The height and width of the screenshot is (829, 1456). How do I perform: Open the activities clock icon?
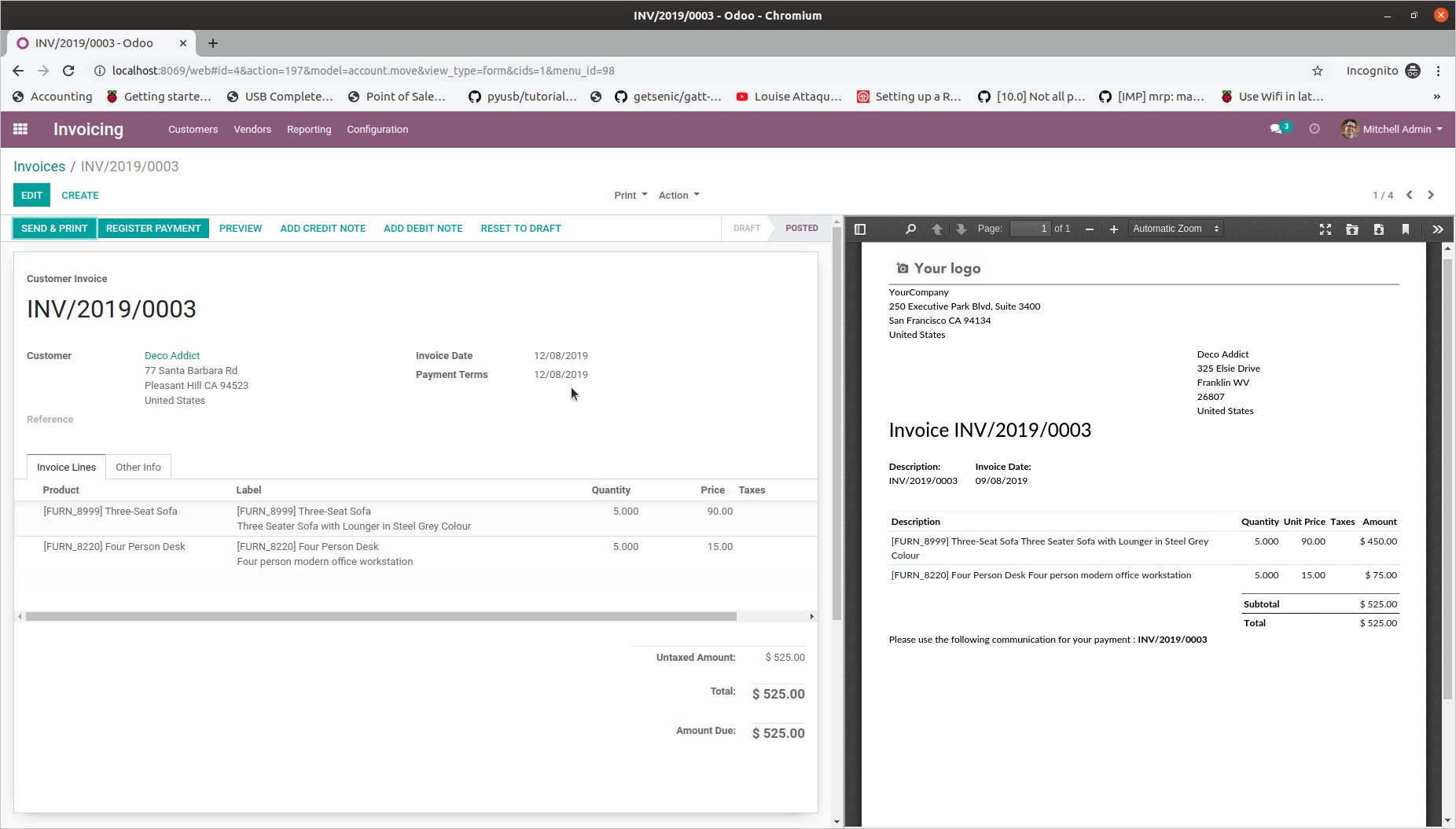click(1314, 129)
